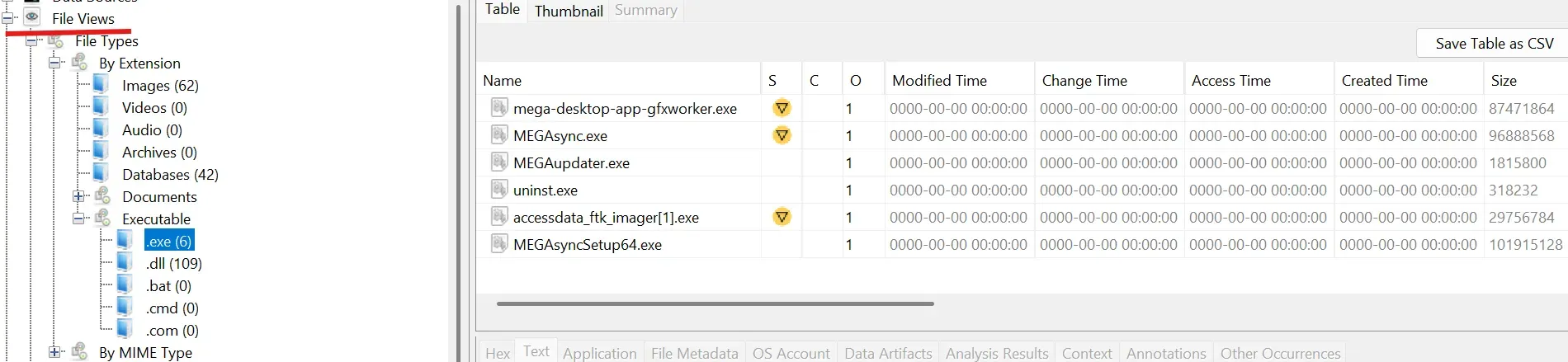
Task: Open the Other Occurrences tab
Action: tap(1281, 353)
